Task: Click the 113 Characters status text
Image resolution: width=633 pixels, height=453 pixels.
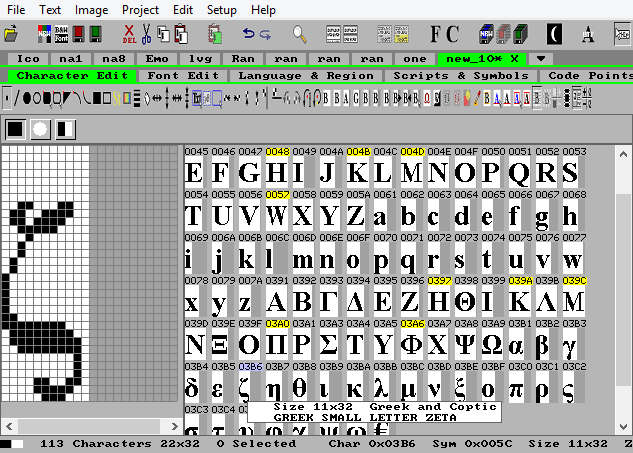Action: (96, 444)
